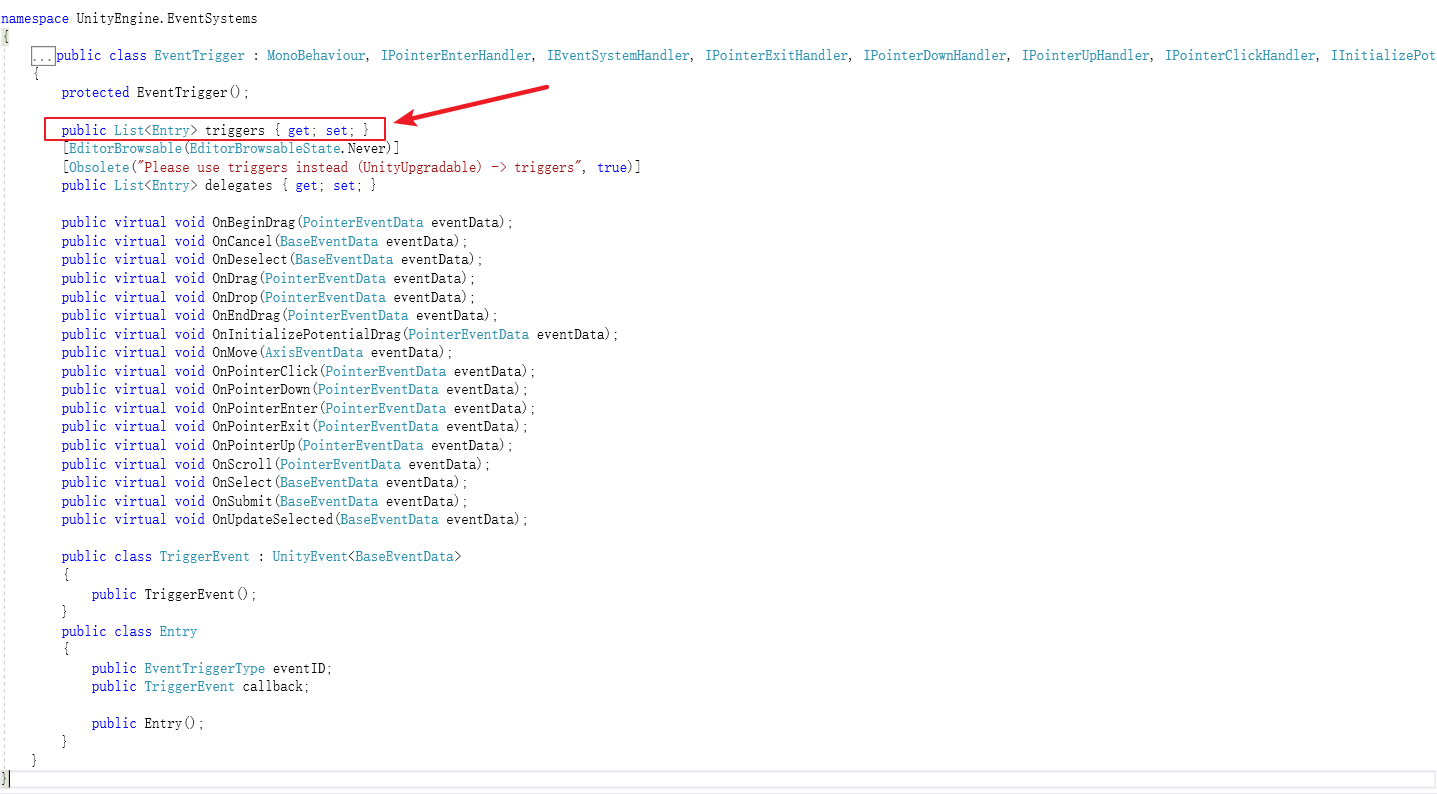Click the true argument in Obsolete attribute
Viewport: 1437px width, 794px height.
point(612,167)
